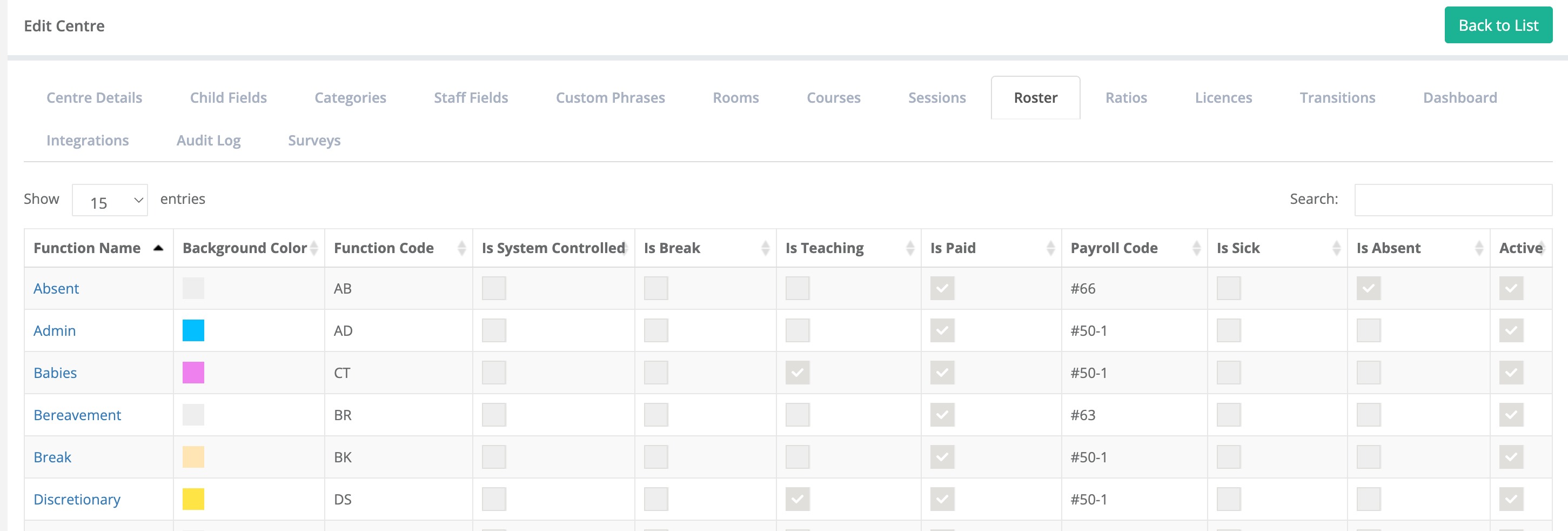
Task: Toggle Is System Controlled for Admin
Action: click(494, 330)
